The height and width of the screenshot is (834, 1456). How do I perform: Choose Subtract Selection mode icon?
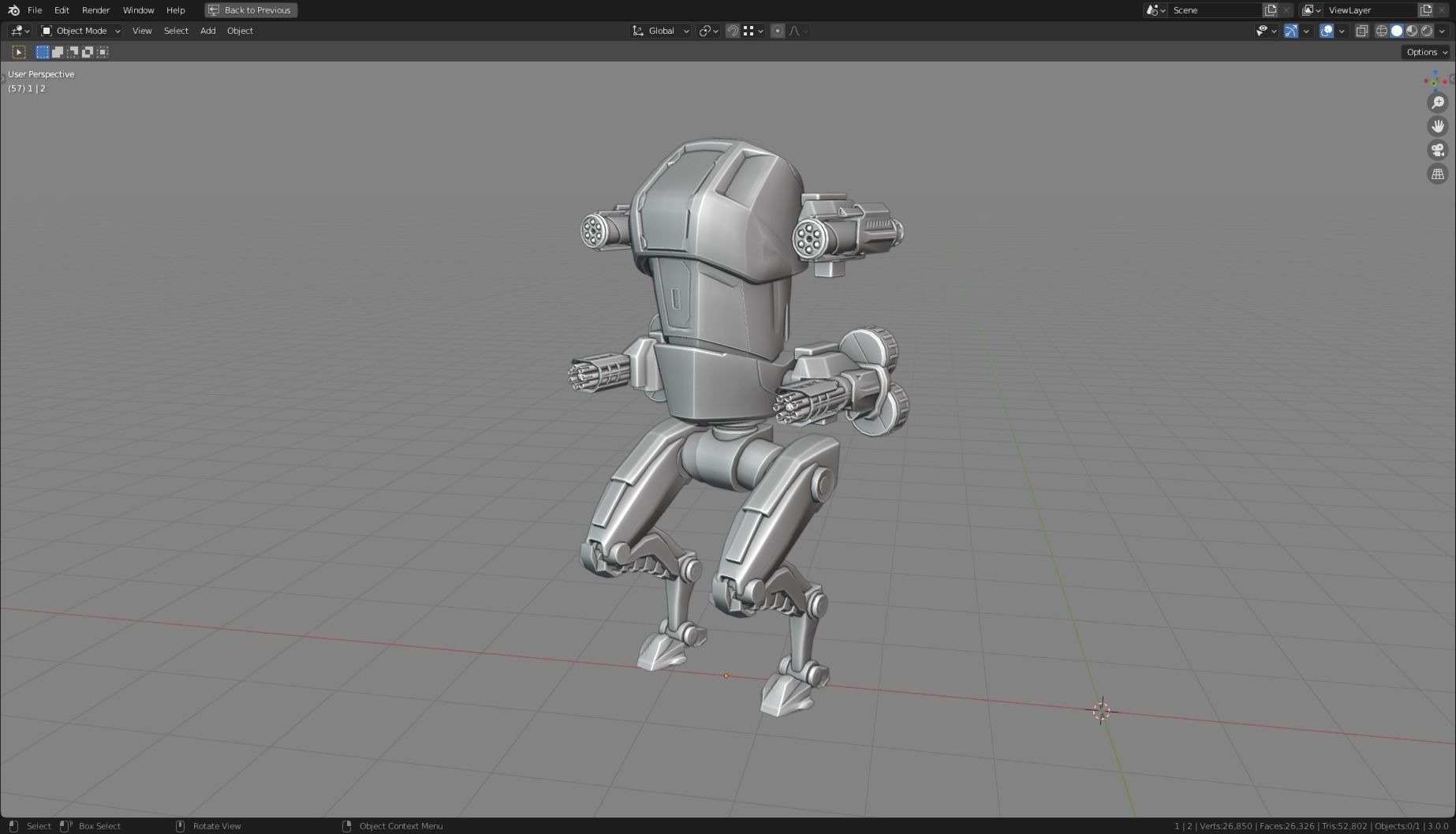pos(73,52)
